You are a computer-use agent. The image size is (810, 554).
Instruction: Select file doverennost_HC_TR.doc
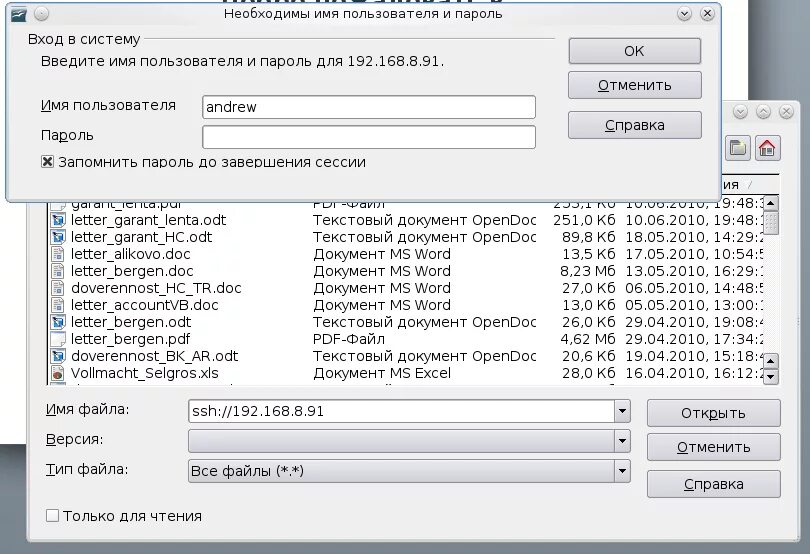(156, 288)
